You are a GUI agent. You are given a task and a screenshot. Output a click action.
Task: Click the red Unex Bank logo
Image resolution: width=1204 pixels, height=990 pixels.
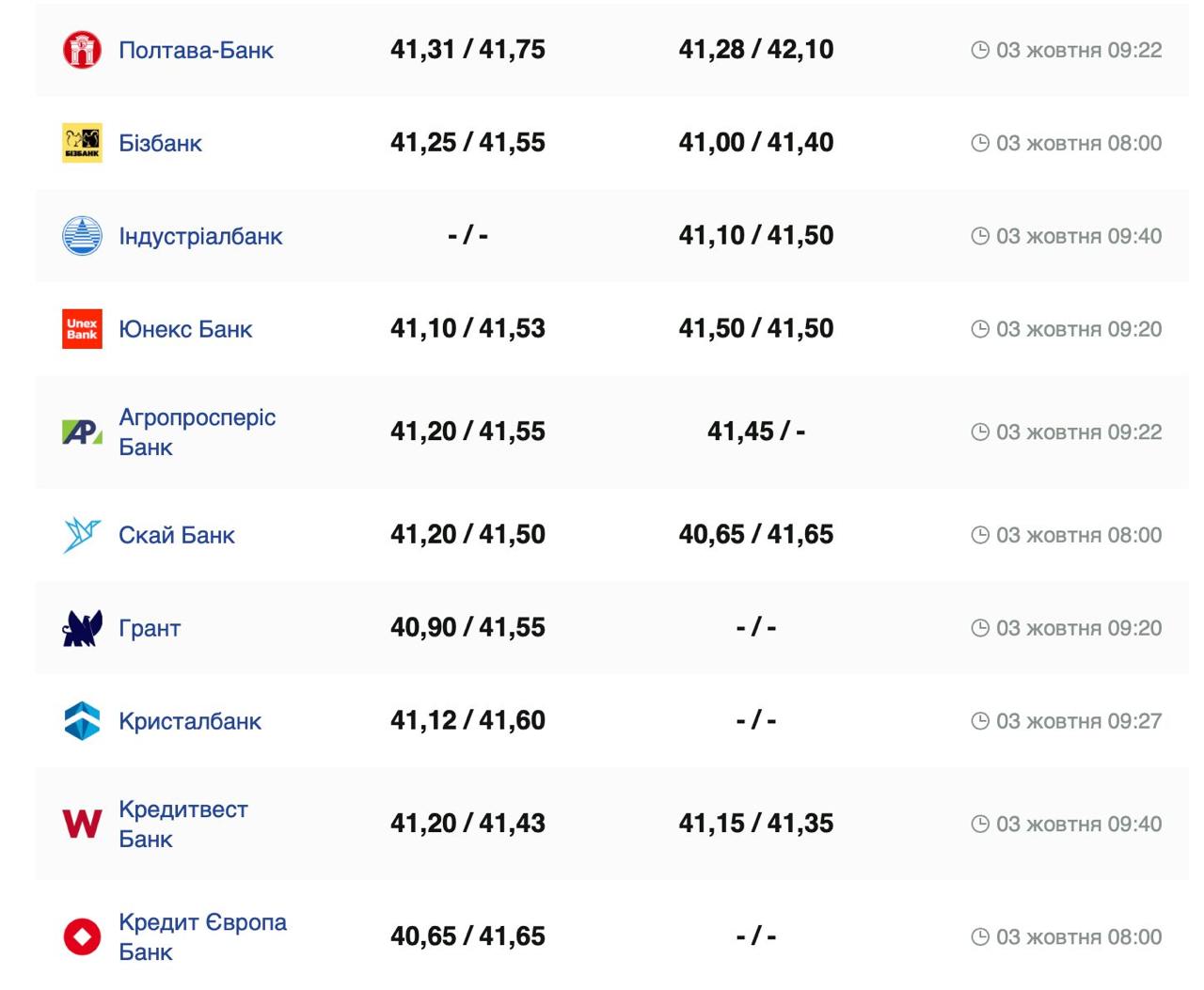(x=82, y=329)
